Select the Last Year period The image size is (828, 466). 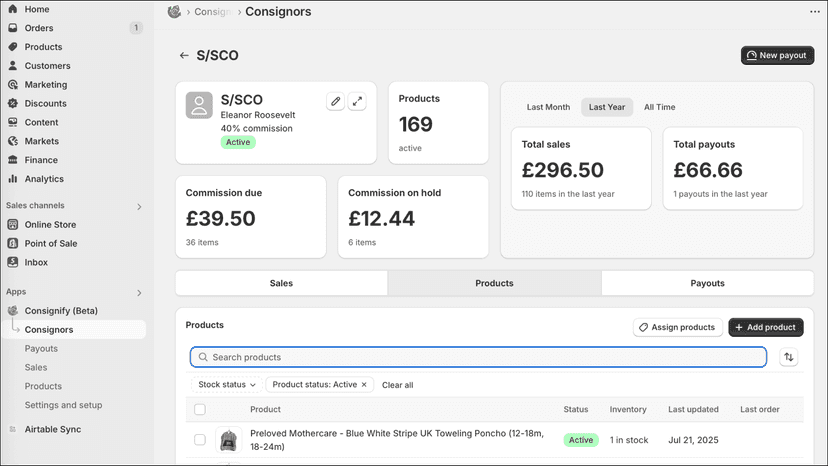click(x=607, y=107)
